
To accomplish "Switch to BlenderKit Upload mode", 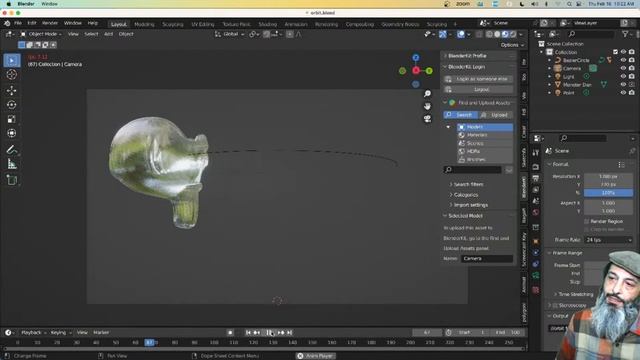I will (496, 115).
